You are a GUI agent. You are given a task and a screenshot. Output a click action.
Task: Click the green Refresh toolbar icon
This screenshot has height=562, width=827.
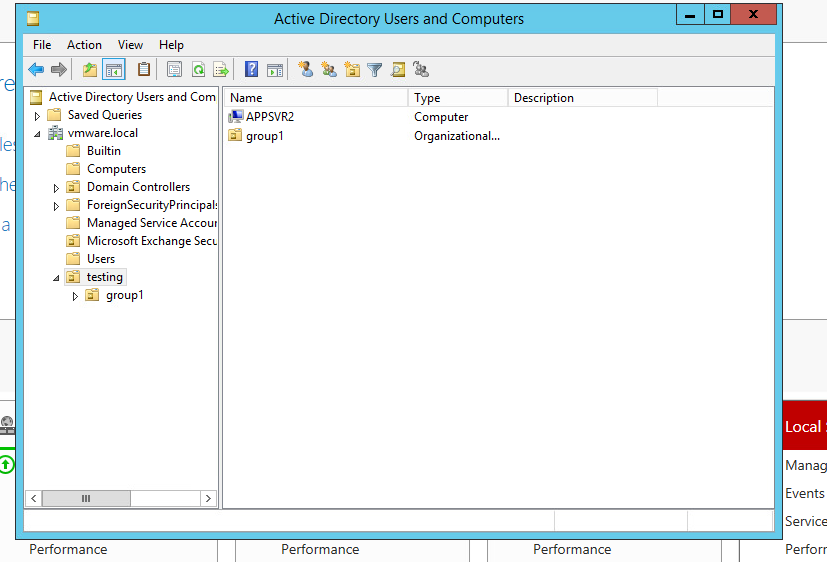coord(198,70)
